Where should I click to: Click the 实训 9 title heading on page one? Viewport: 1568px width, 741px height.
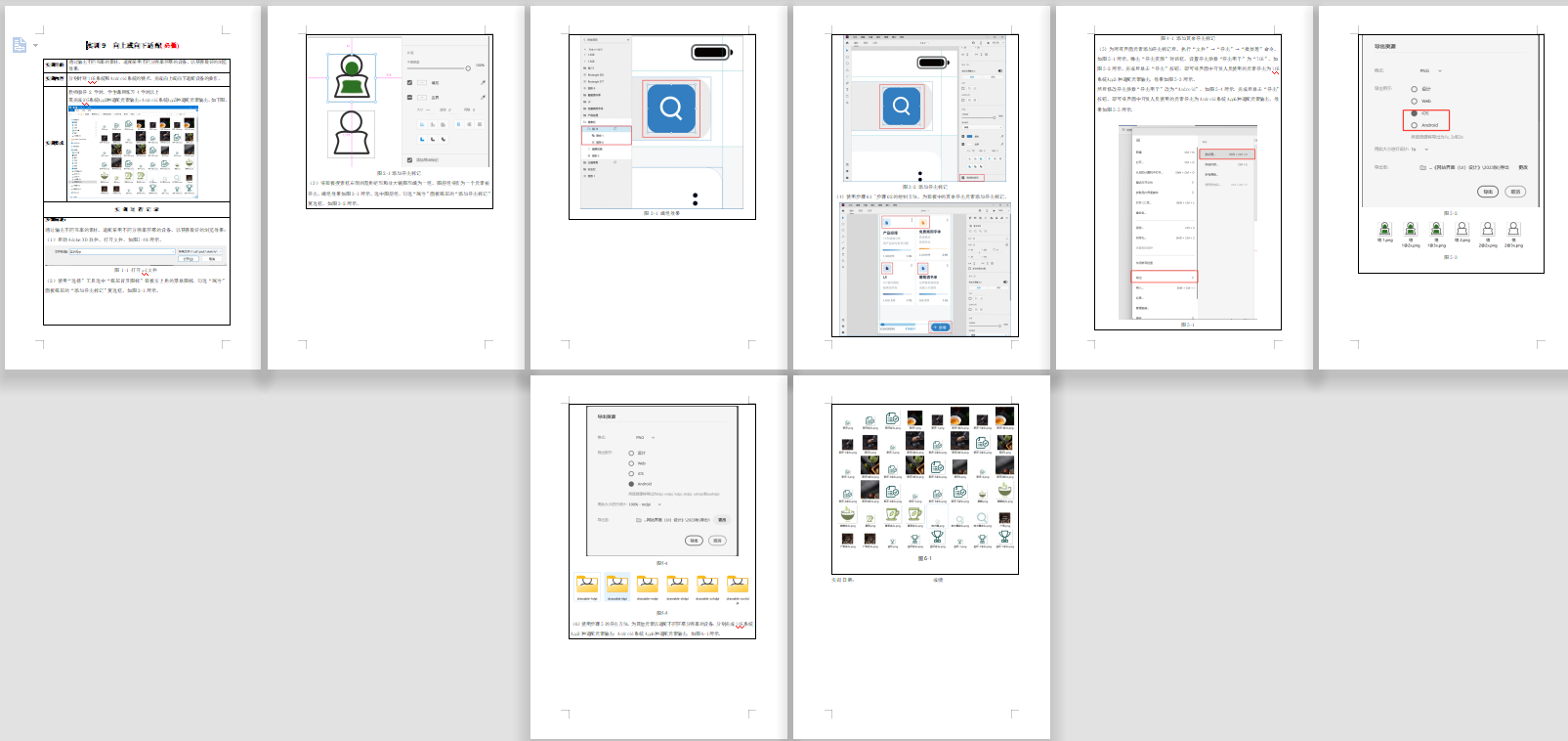tap(133, 45)
